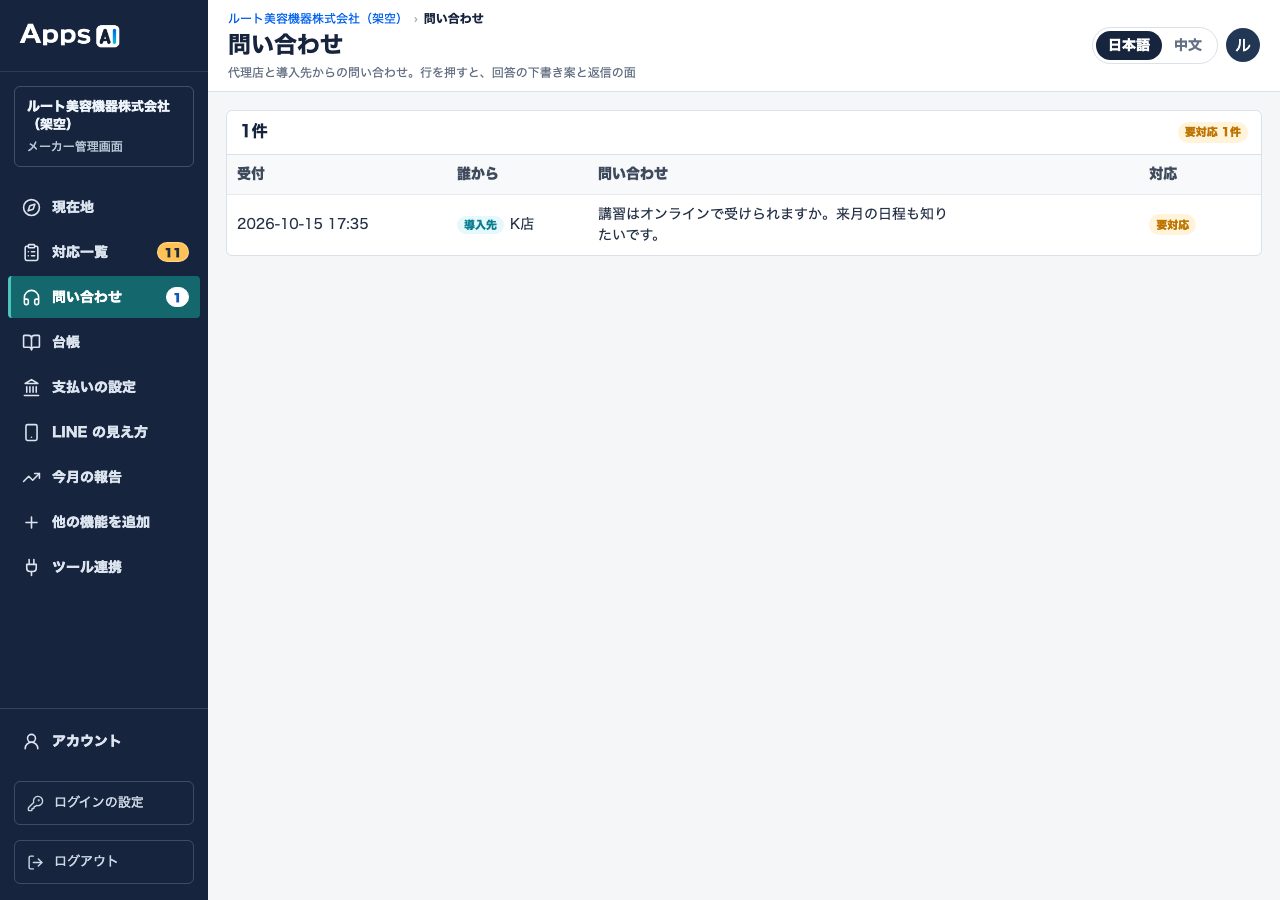1280x900 pixels.
Task: Open ツール連携 in the sidebar
Action: pos(104,567)
